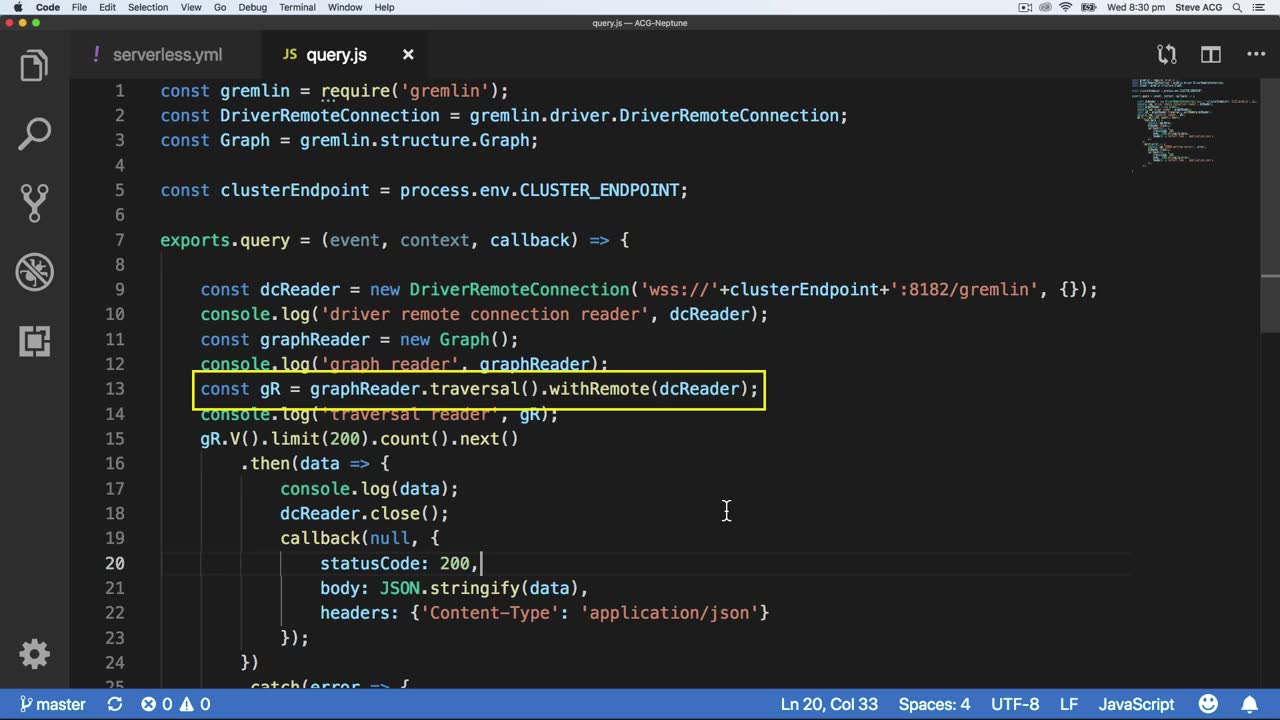Click the smiley feedback icon

coord(1208,704)
